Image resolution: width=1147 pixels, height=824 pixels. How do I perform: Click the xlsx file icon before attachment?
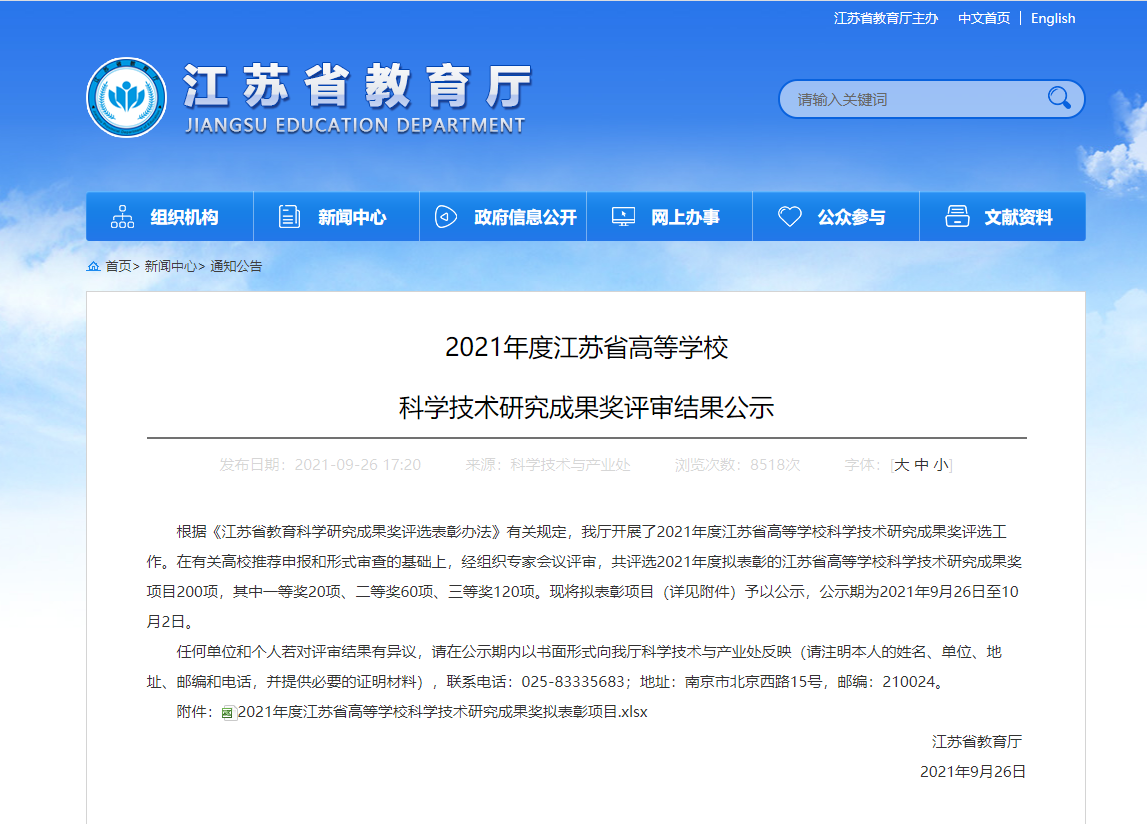pyautogui.click(x=228, y=713)
